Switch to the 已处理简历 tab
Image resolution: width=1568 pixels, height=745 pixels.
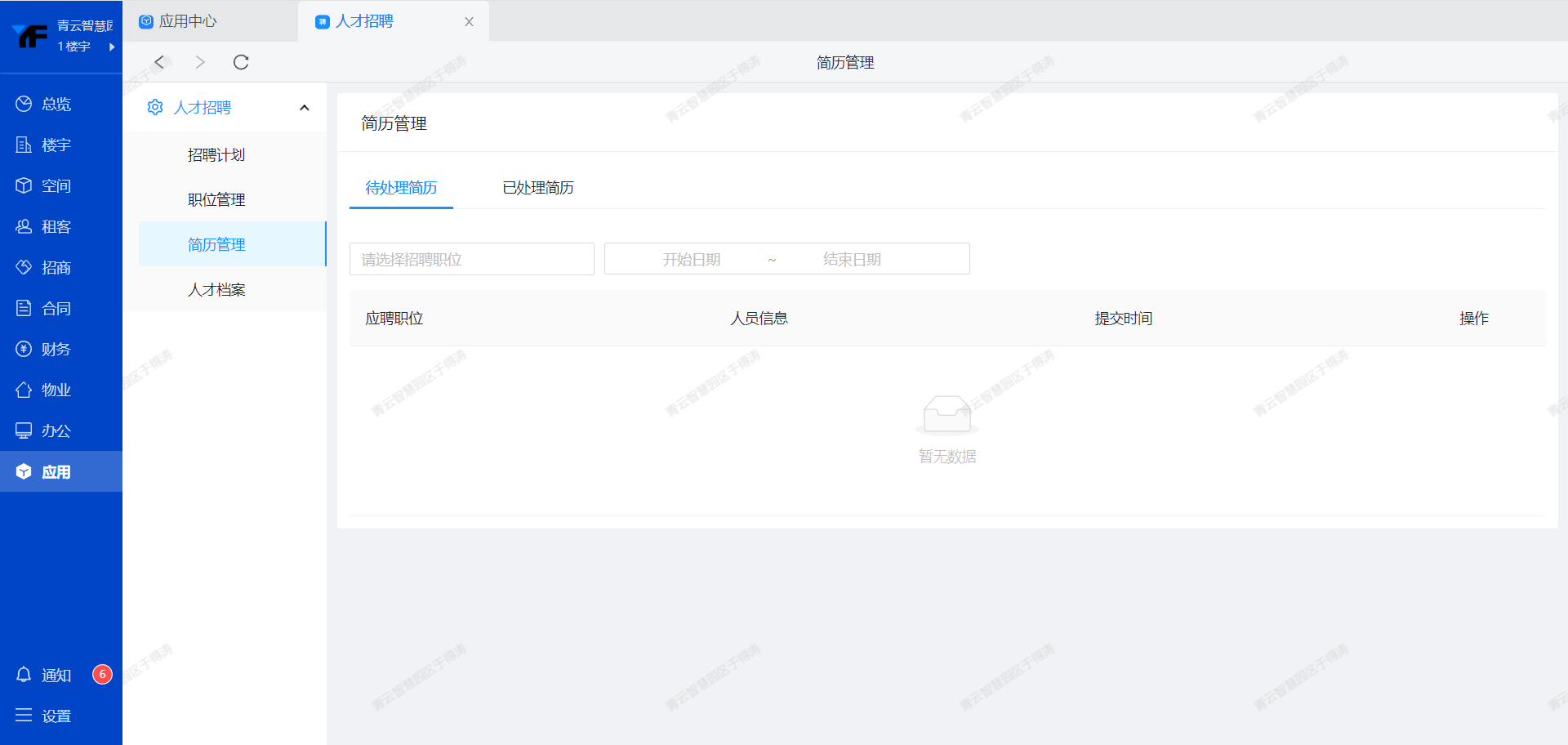(x=537, y=188)
